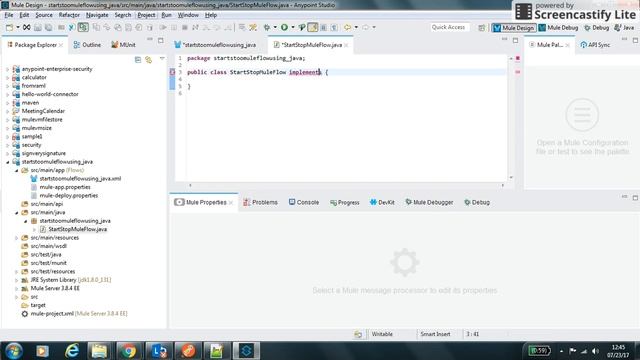Open the File menu
Screen dimensions: 640x360
9,15
